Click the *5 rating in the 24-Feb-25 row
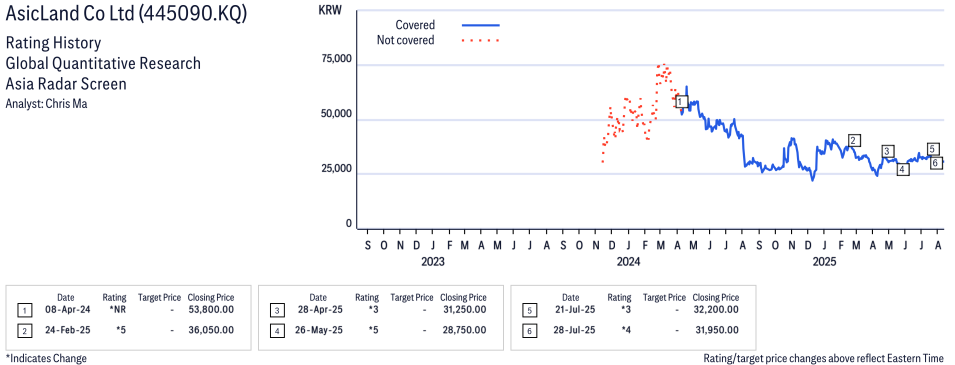The image size is (955, 365). [x=120, y=330]
